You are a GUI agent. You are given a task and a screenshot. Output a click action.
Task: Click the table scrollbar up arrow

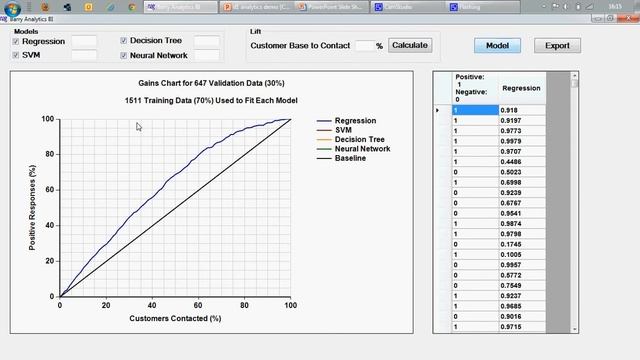pyautogui.click(x=575, y=76)
